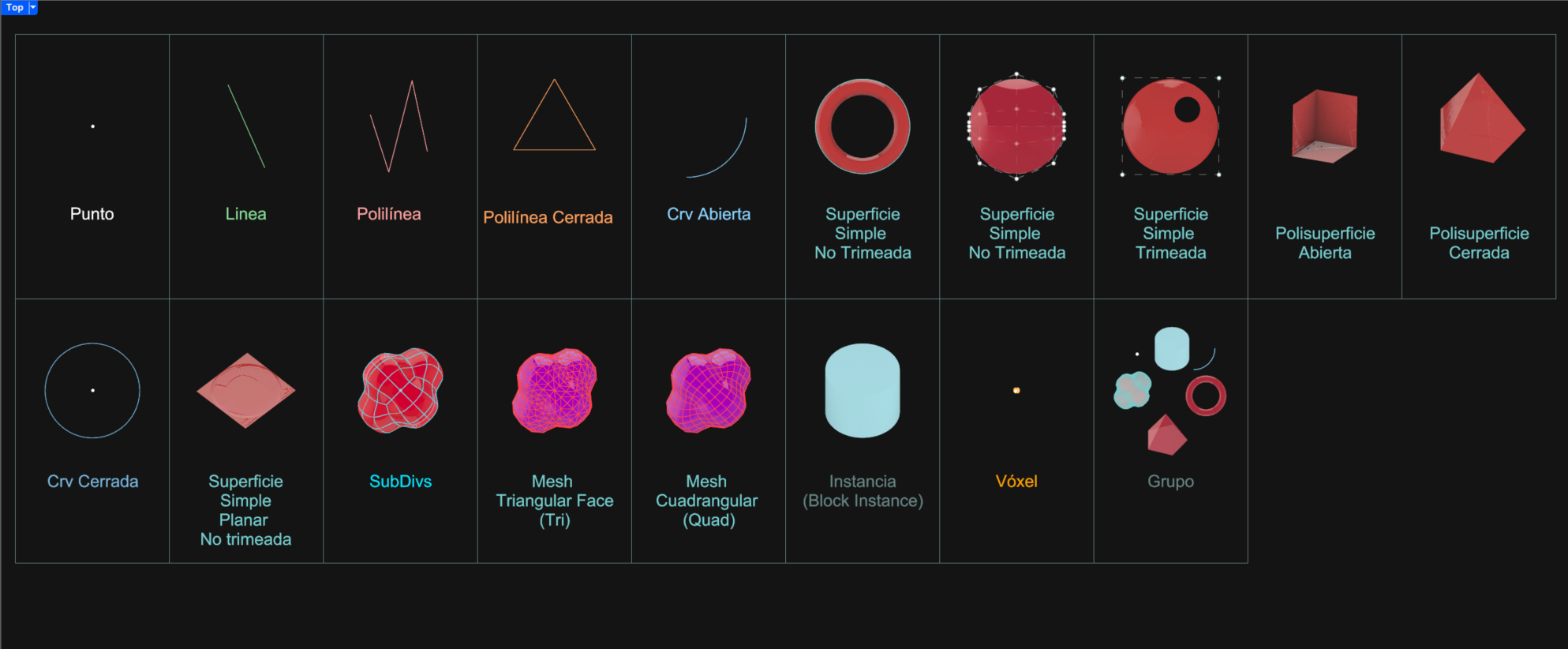Viewport: 1568px width, 649px height.
Task: Click the light blue block instance cylinder
Action: click(863, 390)
